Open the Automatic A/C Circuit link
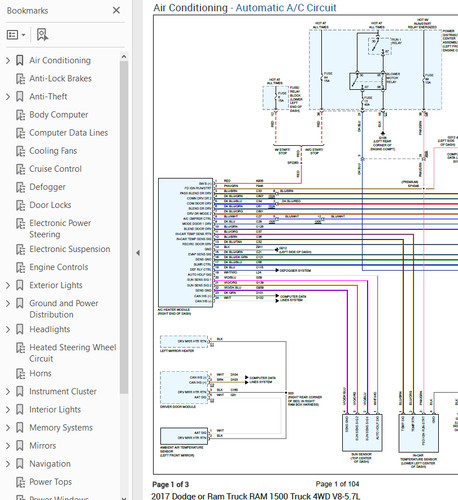Screen dimensions: 458x500 (x=286, y=8)
